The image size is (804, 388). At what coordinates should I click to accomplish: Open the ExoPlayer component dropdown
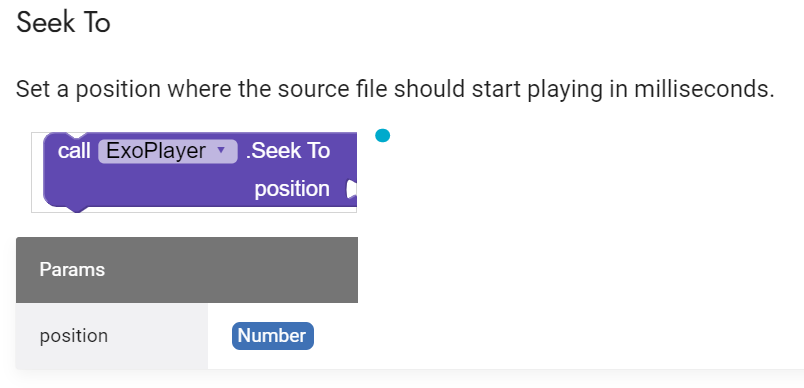pyautogui.click(x=168, y=151)
